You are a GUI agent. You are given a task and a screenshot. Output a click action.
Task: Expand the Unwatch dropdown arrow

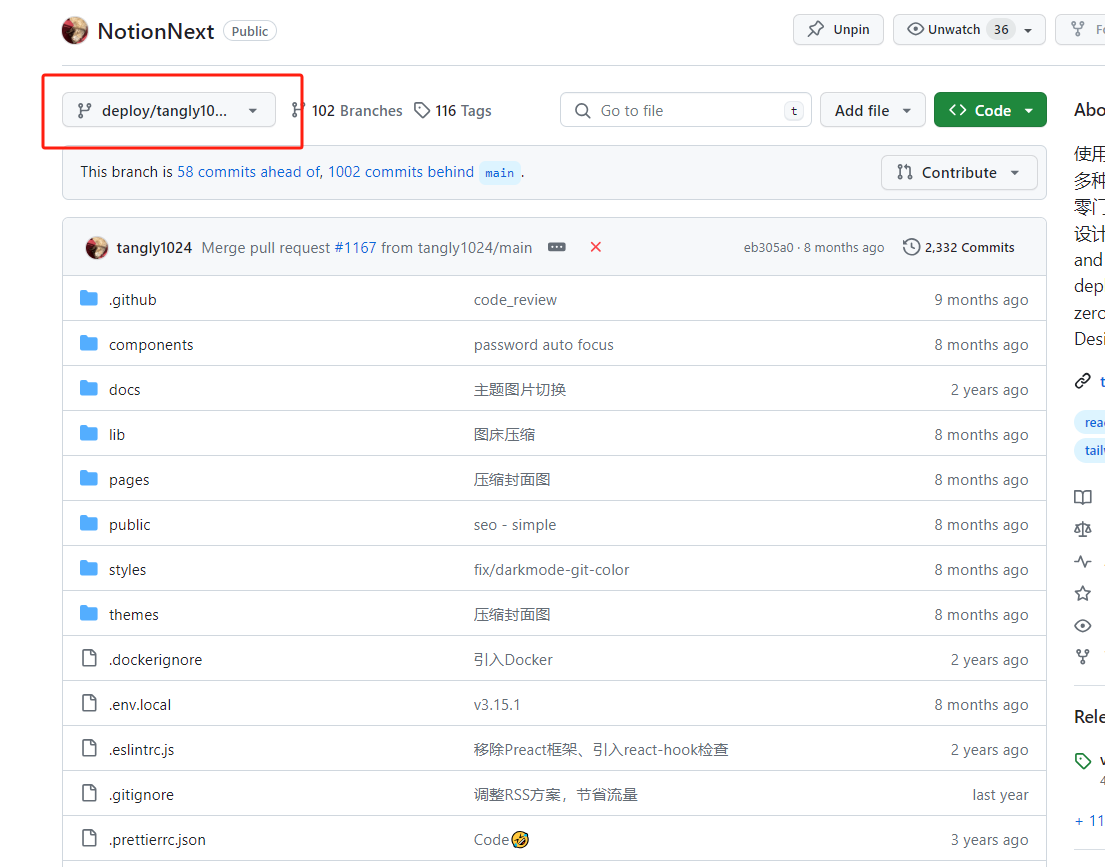pos(1028,30)
